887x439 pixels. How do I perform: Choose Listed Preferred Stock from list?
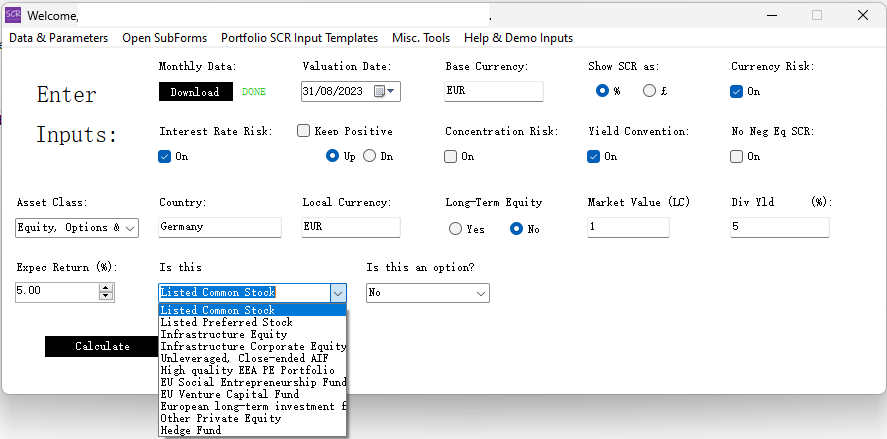pyautogui.click(x=227, y=322)
